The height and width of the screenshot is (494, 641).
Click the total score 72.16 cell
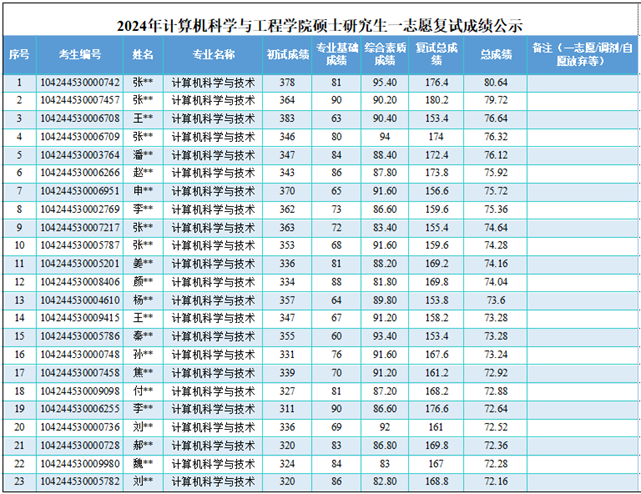[495, 481]
